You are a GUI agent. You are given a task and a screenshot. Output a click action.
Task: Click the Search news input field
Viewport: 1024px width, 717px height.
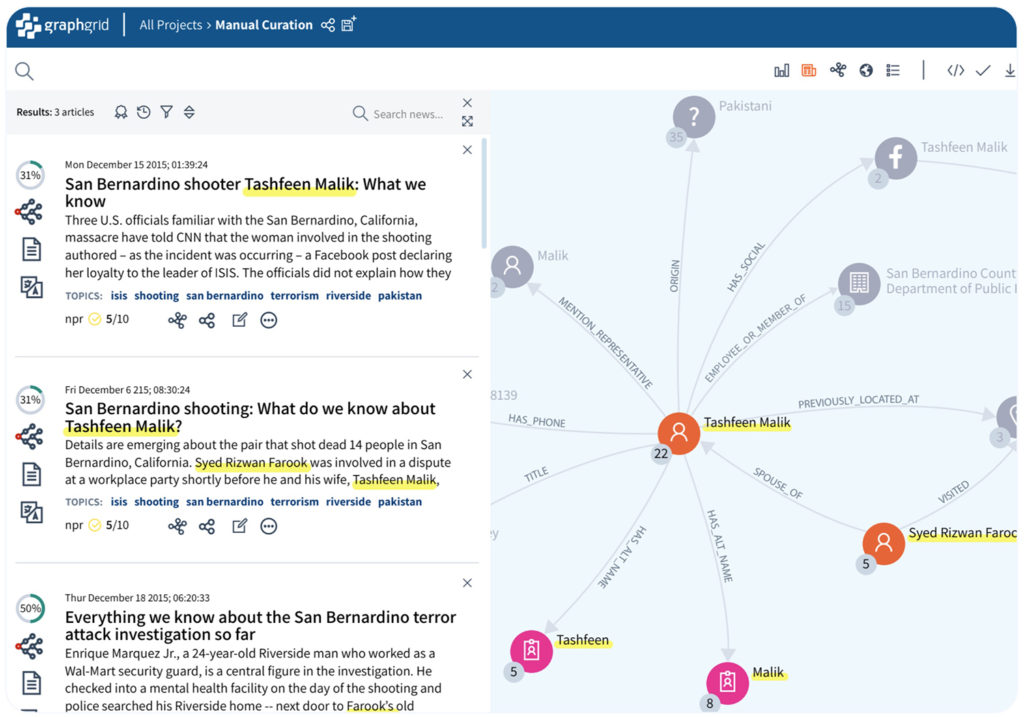(x=407, y=114)
